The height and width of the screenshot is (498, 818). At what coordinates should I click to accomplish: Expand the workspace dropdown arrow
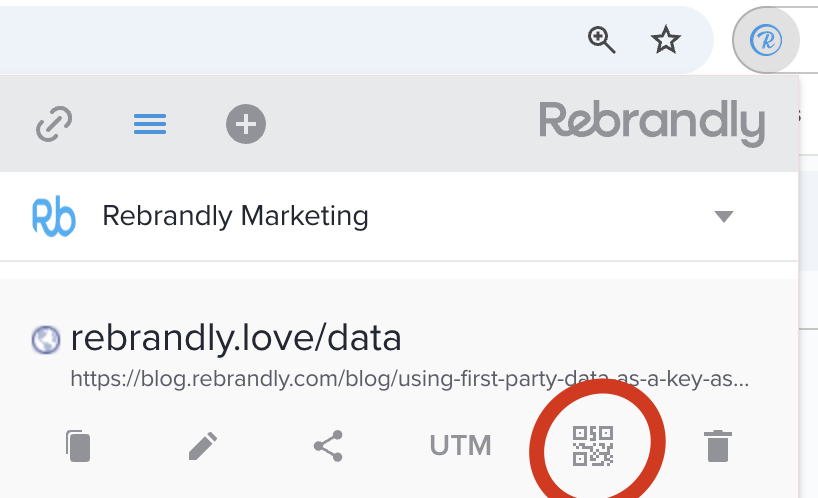724,216
